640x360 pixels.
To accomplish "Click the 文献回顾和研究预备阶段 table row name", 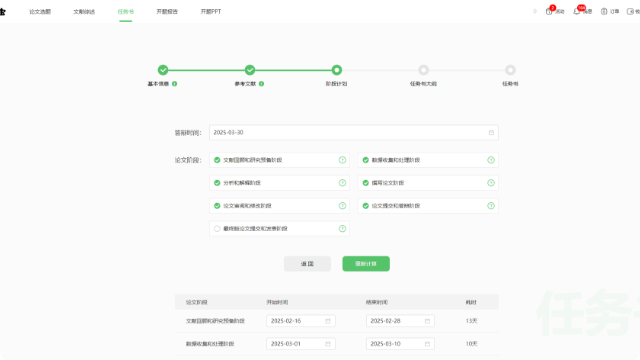I will (x=215, y=321).
